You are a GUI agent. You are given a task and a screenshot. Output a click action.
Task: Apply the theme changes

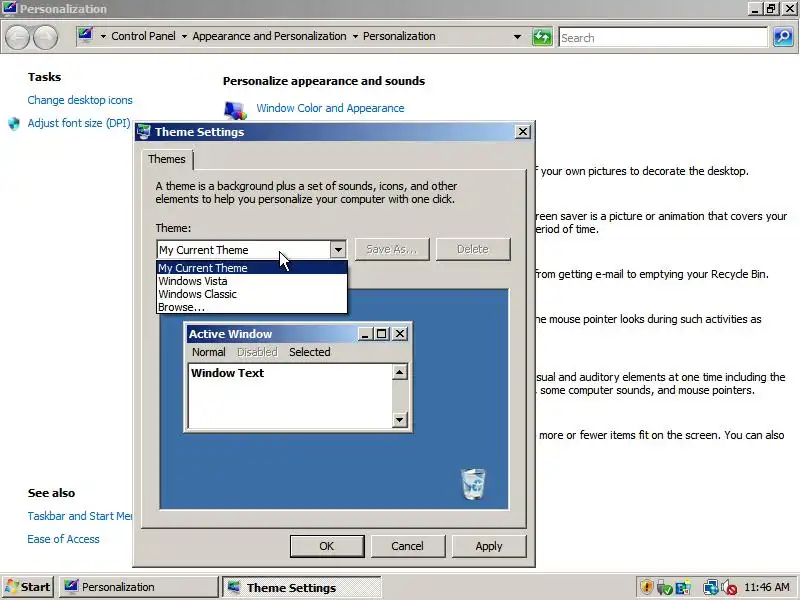pos(489,546)
